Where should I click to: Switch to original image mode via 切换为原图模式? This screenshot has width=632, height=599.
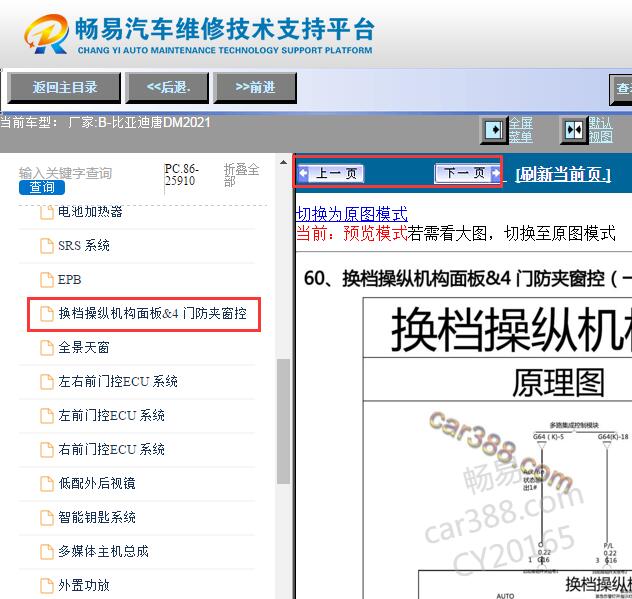click(x=352, y=214)
